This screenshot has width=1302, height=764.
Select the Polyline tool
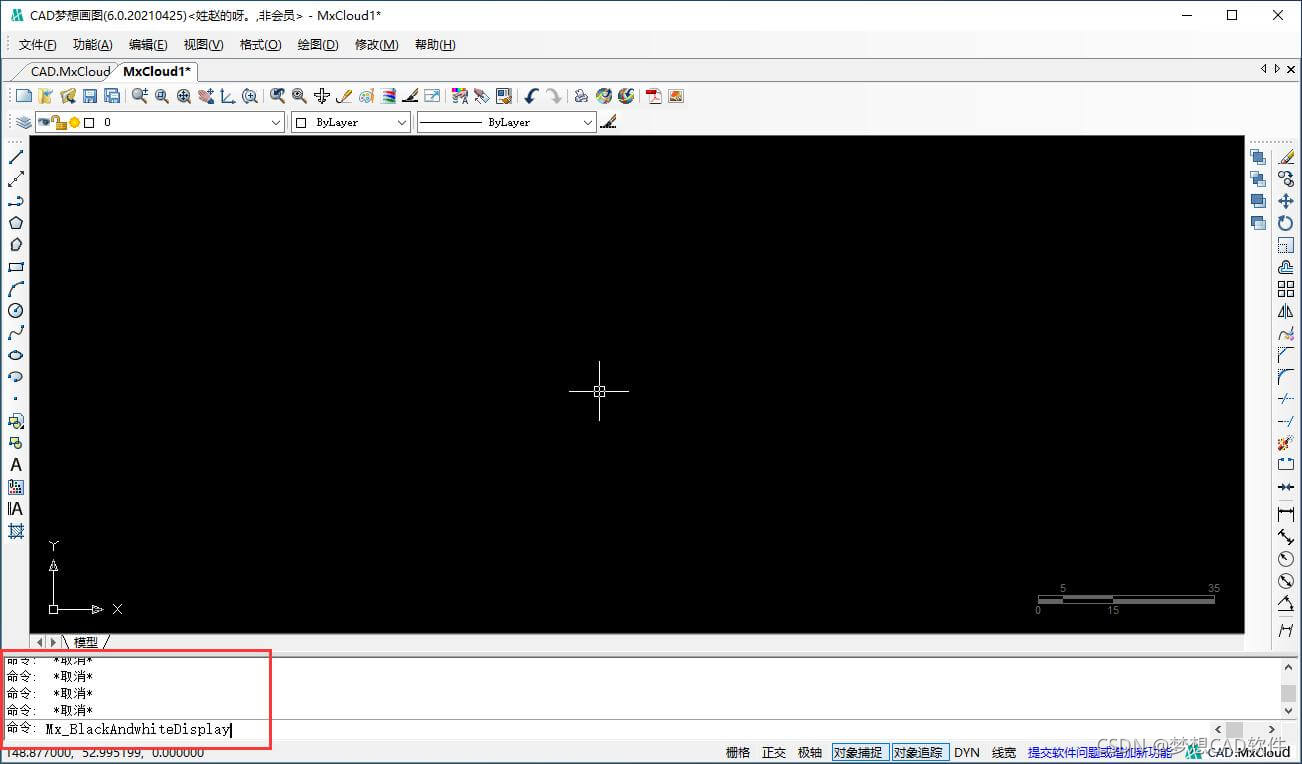coord(16,201)
